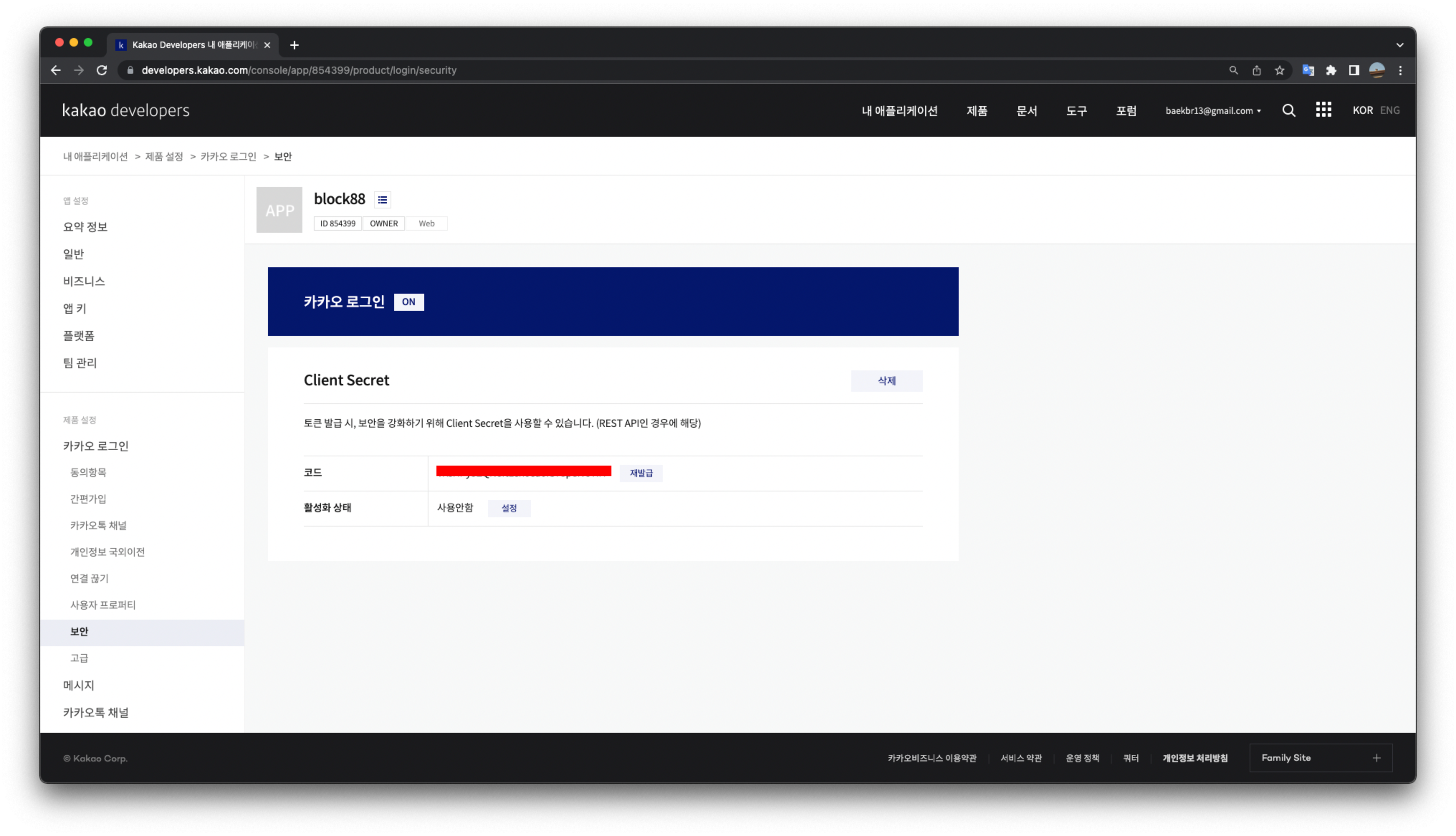
Task: Open the nine-dot services grid icon
Action: click(x=1323, y=110)
